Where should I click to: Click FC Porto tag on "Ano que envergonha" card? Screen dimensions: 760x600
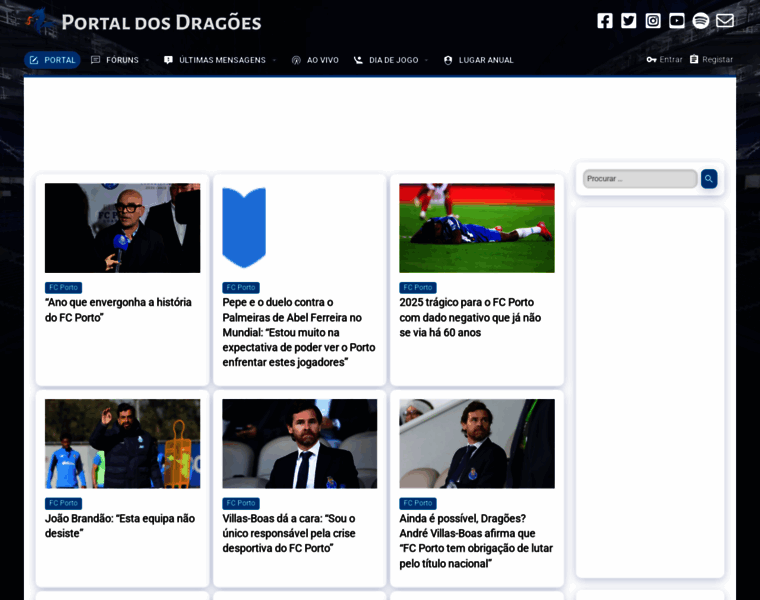pyautogui.click(x=63, y=287)
